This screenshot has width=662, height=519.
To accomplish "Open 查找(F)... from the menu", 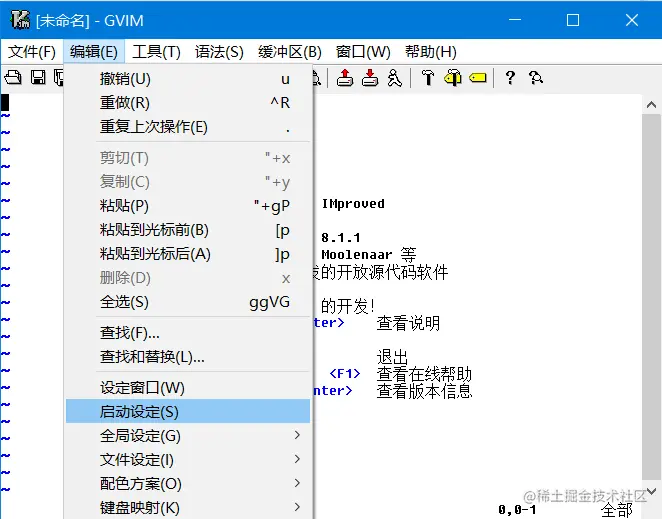I will click(188, 333).
